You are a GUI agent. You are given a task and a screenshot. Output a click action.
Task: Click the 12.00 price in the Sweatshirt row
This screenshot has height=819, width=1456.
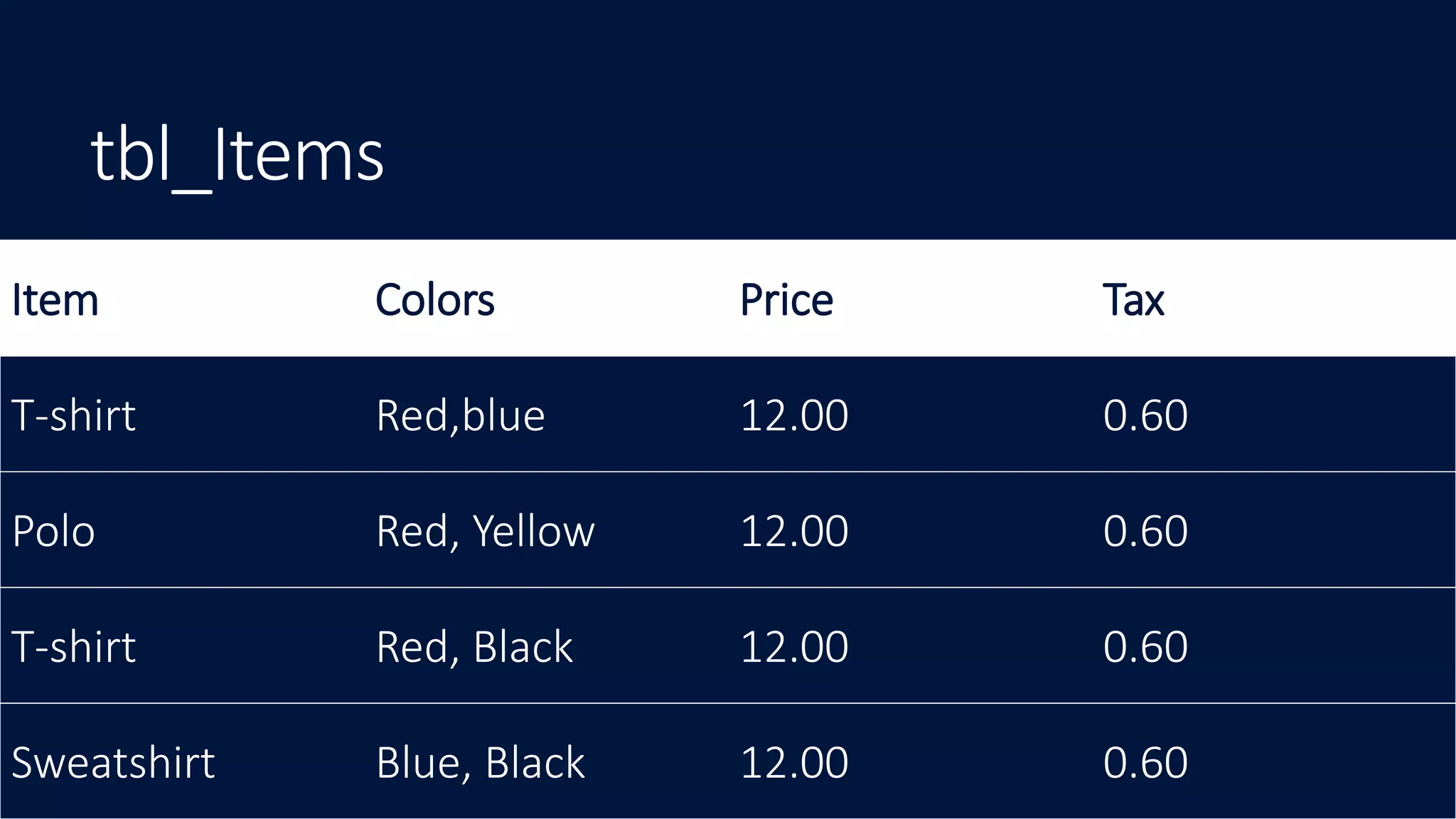(794, 763)
